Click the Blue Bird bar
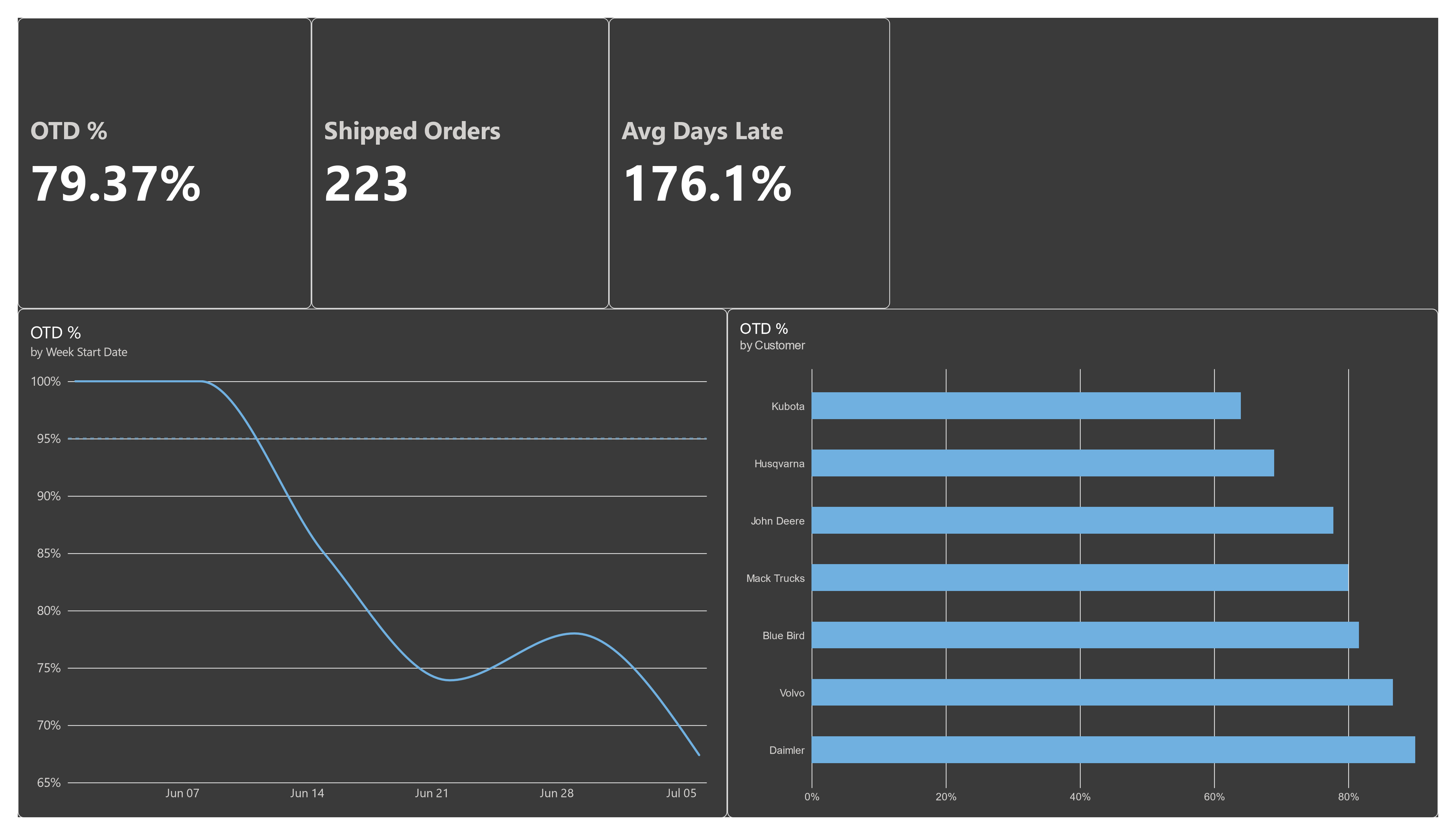This screenshot has height=835, width=1456. 1085,635
